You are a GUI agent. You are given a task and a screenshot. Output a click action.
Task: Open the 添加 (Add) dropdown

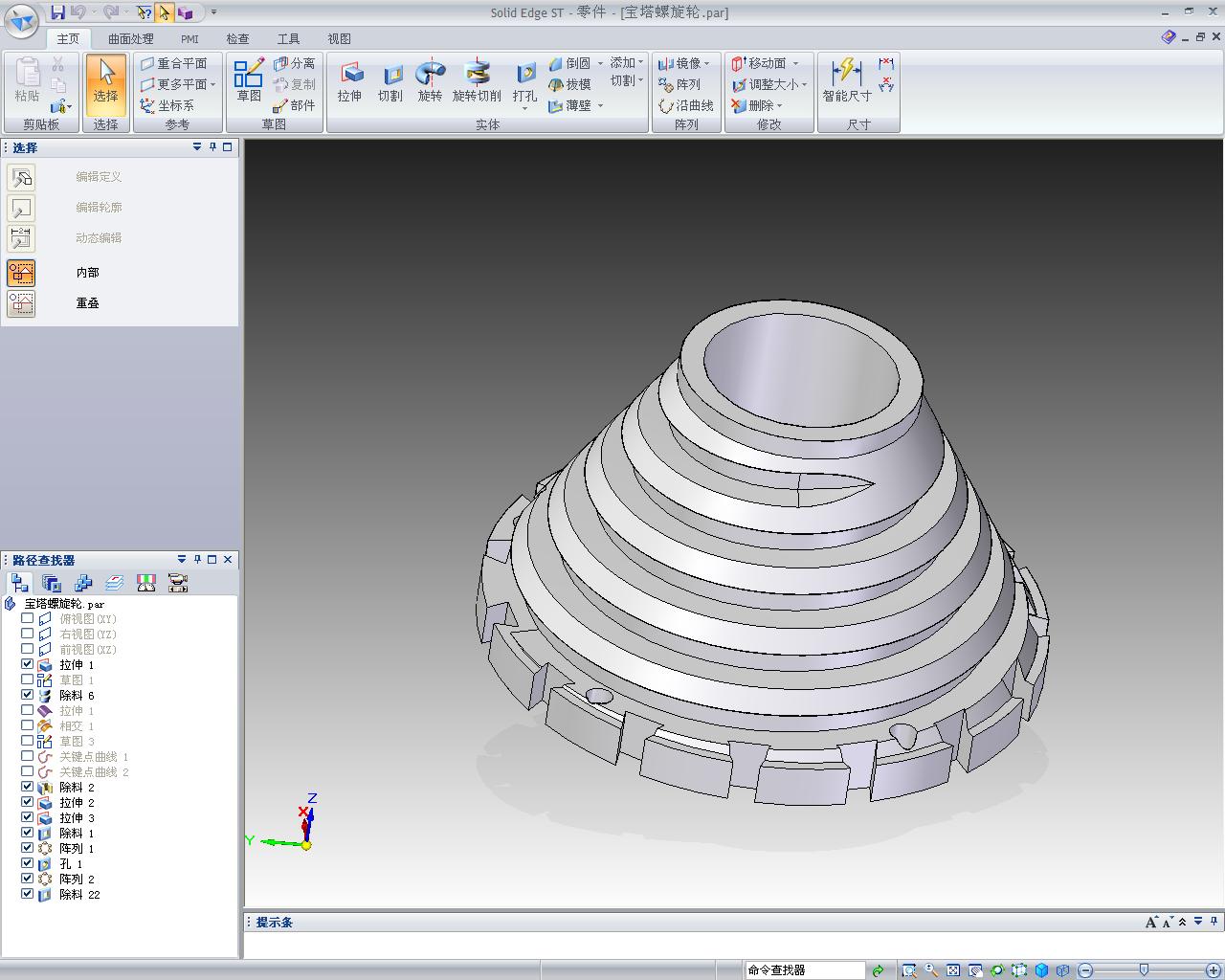click(627, 63)
